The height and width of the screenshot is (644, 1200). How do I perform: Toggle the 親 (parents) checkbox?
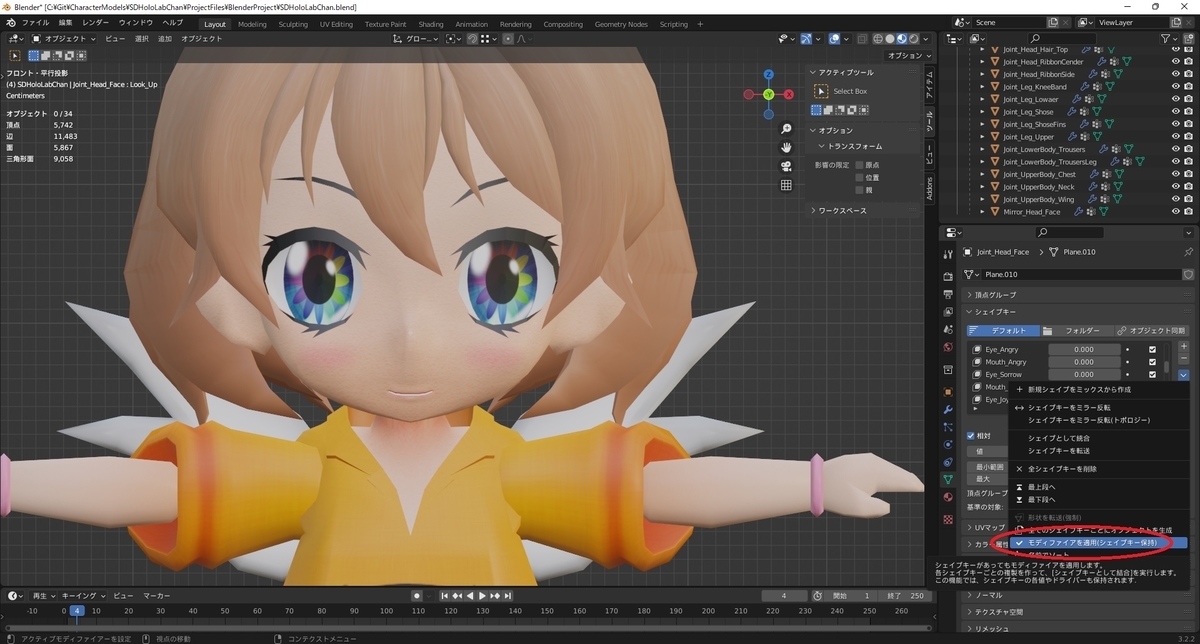coord(859,189)
